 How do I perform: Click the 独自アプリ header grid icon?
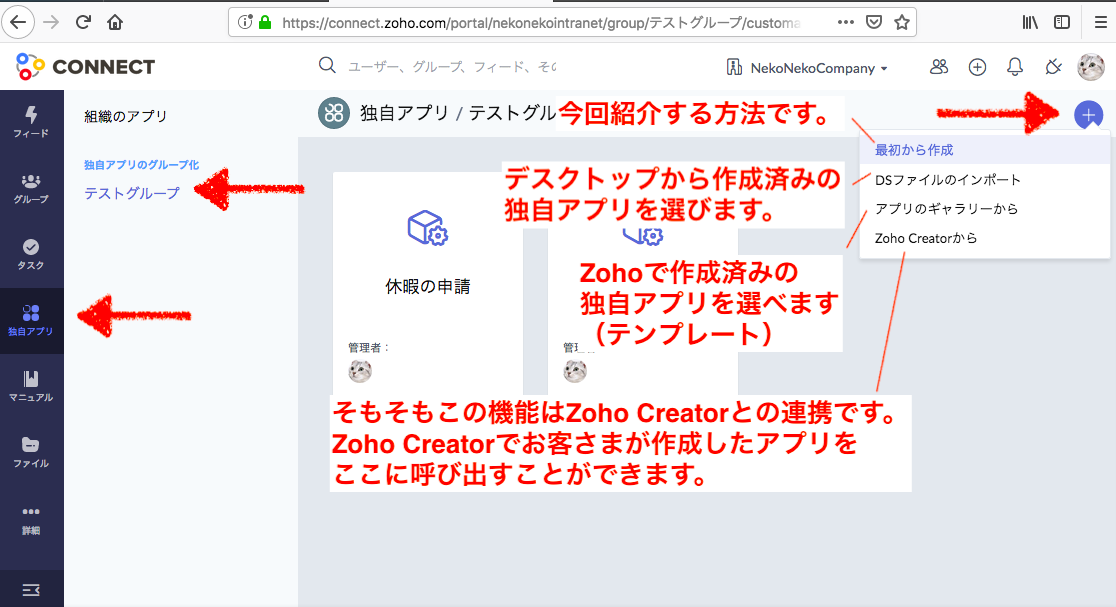pyautogui.click(x=334, y=113)
